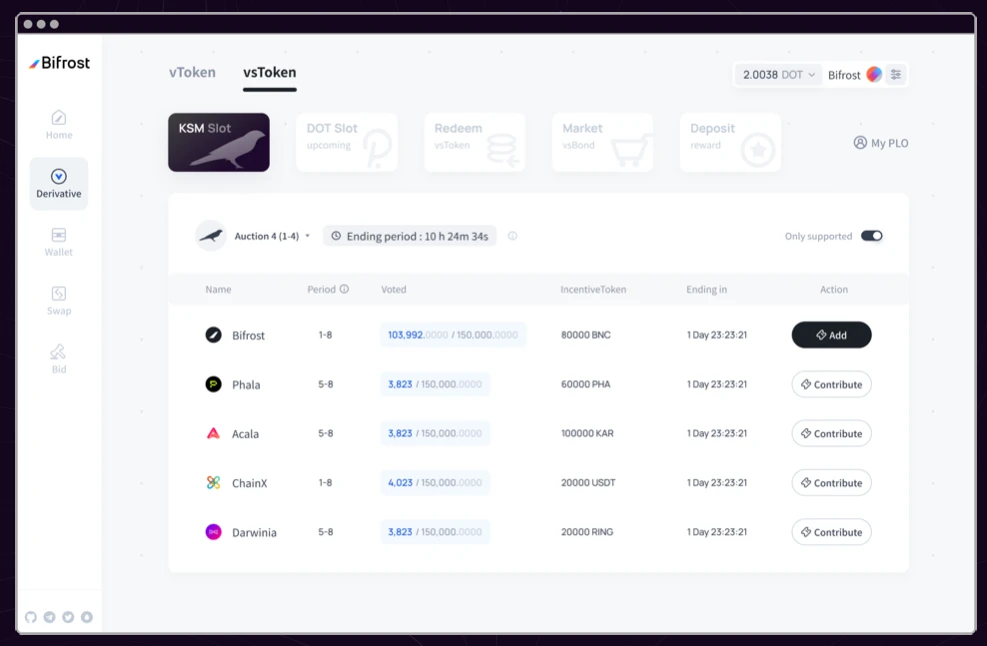Click period 1-8 in the ChainX row
The image size is (987, 646).
click(x=325, y=482)
